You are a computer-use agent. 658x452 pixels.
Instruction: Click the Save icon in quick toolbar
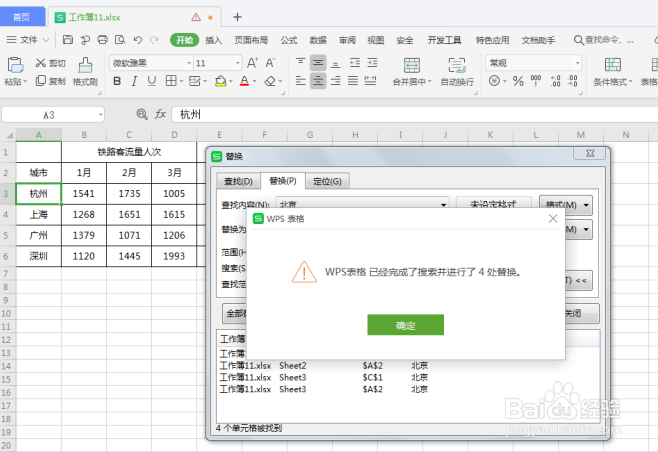coord(68,40)
